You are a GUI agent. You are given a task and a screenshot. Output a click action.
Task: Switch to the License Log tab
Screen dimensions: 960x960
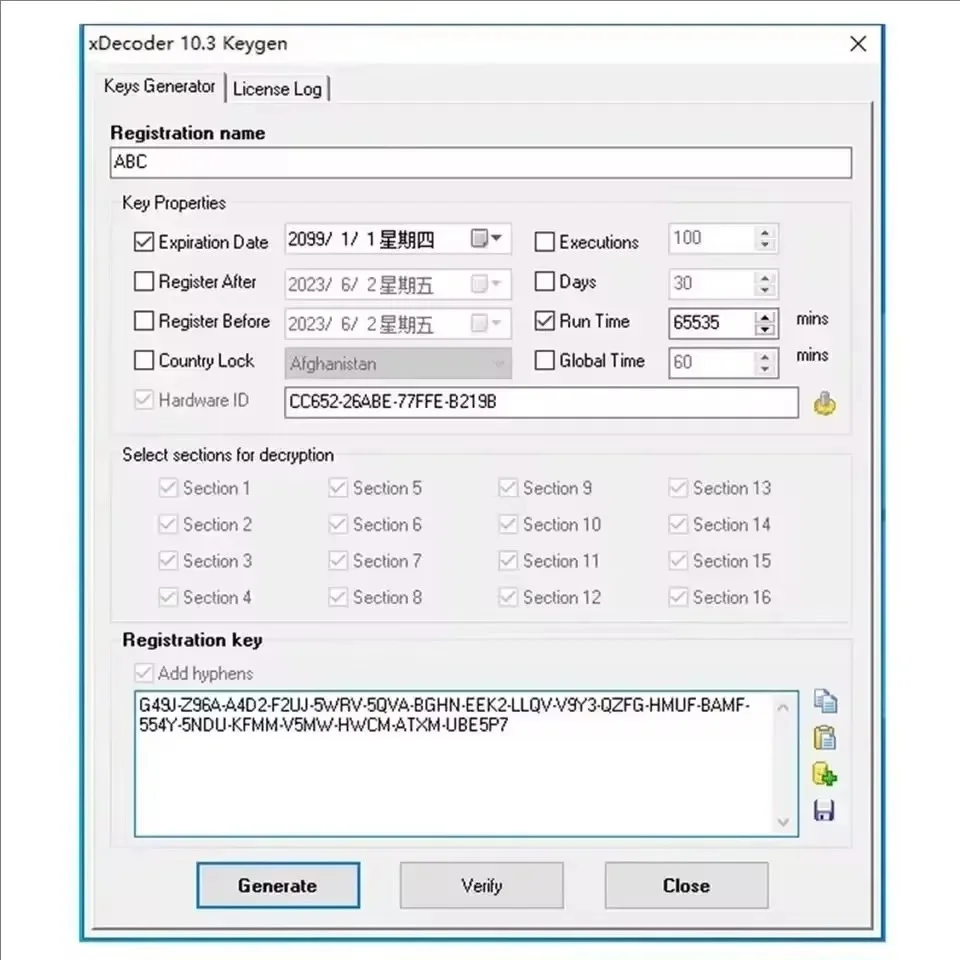(x=277, y=89)
